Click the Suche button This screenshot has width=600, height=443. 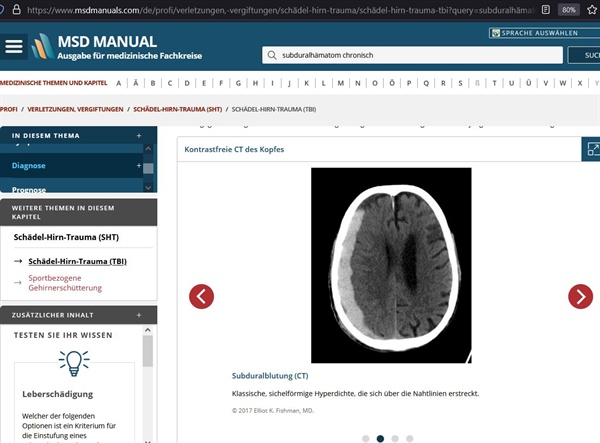584,55
